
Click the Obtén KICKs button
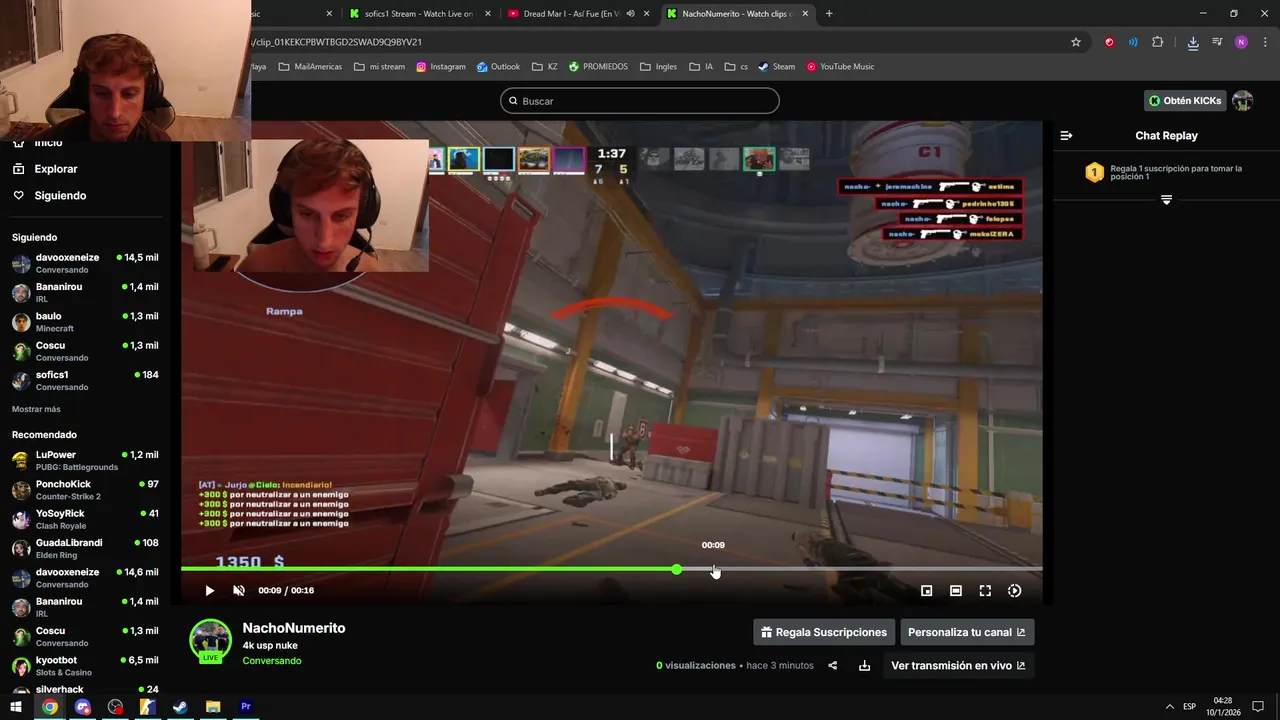(1185, 101)
